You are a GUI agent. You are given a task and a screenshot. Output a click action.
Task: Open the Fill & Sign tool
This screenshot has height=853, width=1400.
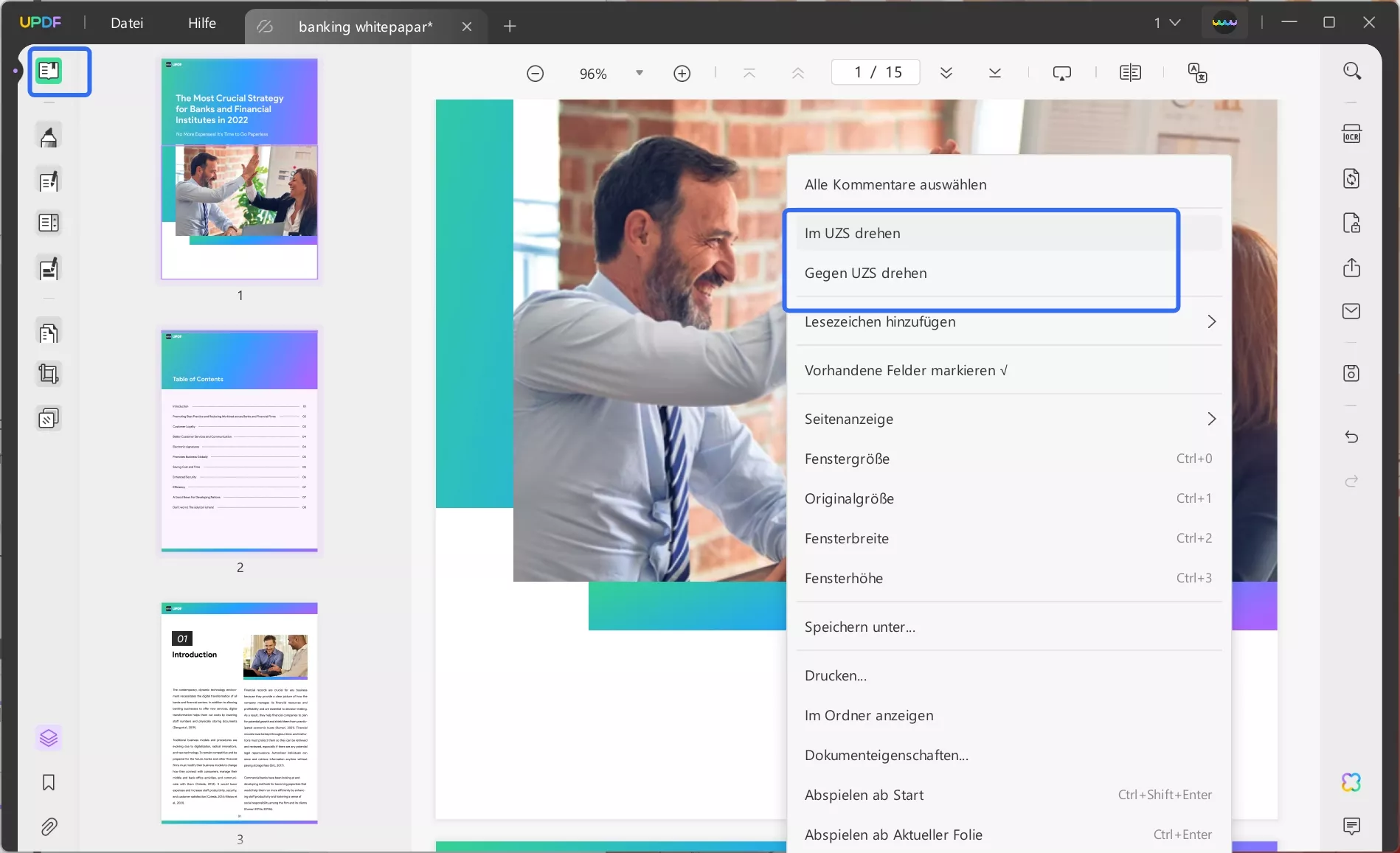click(49, 269)
